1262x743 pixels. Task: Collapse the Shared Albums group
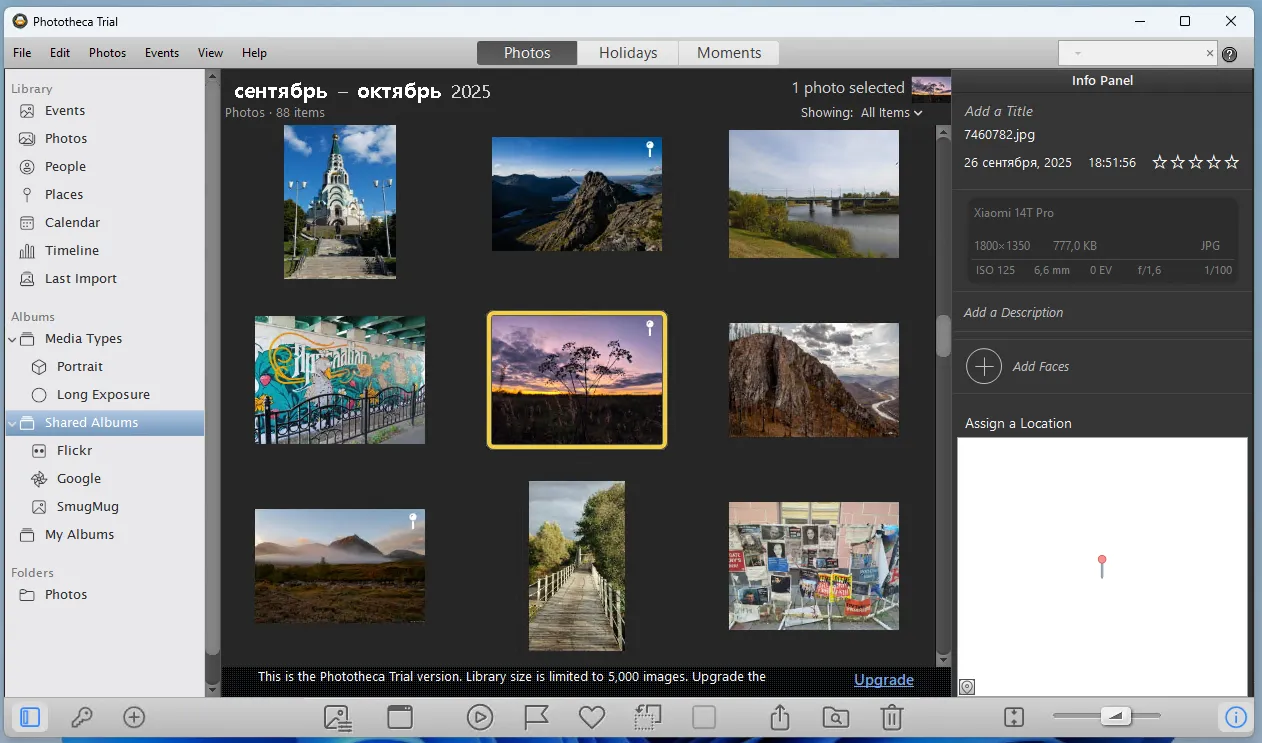point(13,423)
